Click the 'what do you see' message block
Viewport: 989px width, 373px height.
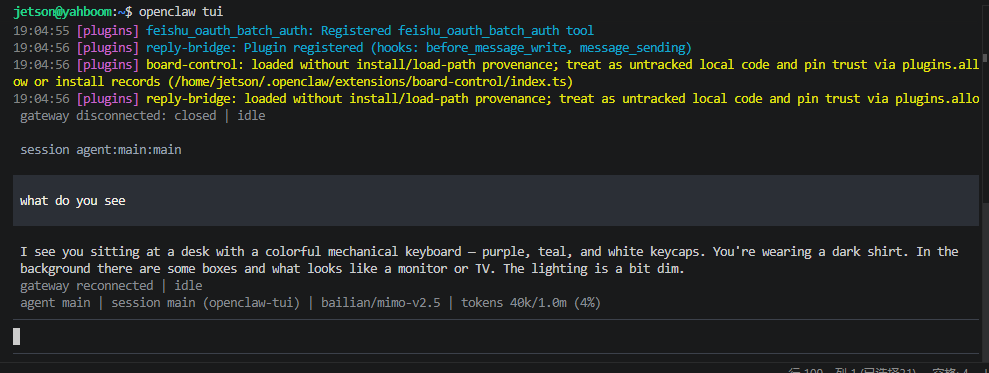click(495, 201)
